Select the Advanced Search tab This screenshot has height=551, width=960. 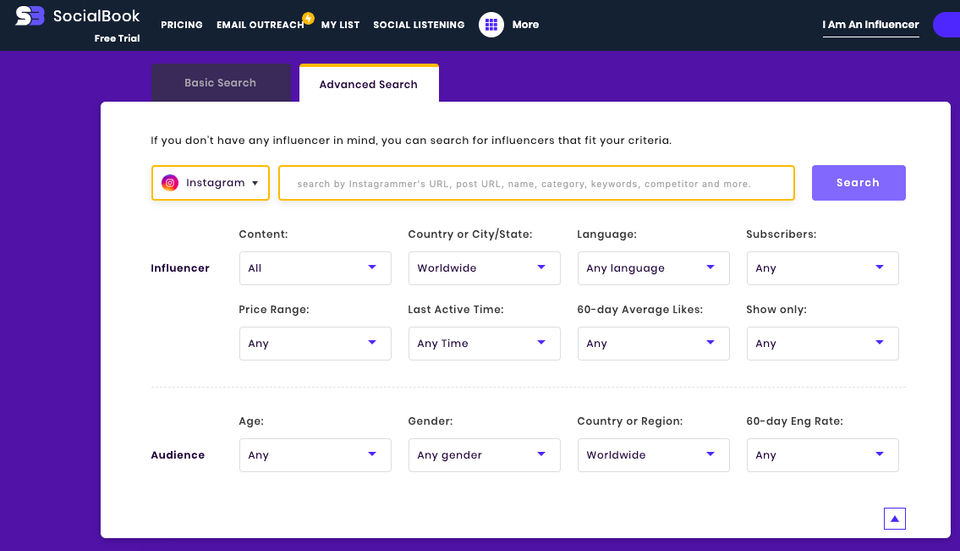pos(368,85)
